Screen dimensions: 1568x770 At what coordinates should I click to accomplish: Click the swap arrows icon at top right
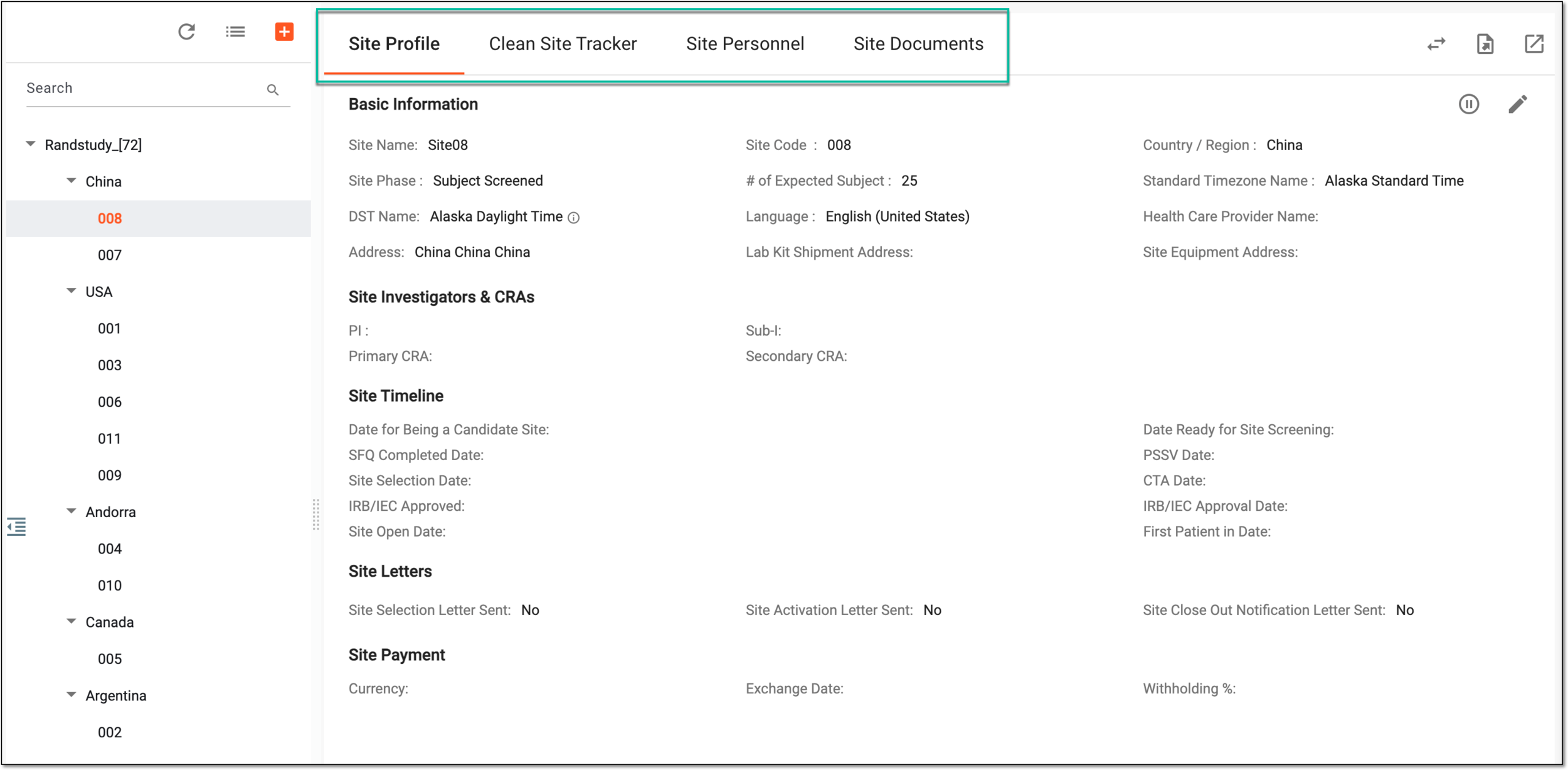click(1436, 44)
